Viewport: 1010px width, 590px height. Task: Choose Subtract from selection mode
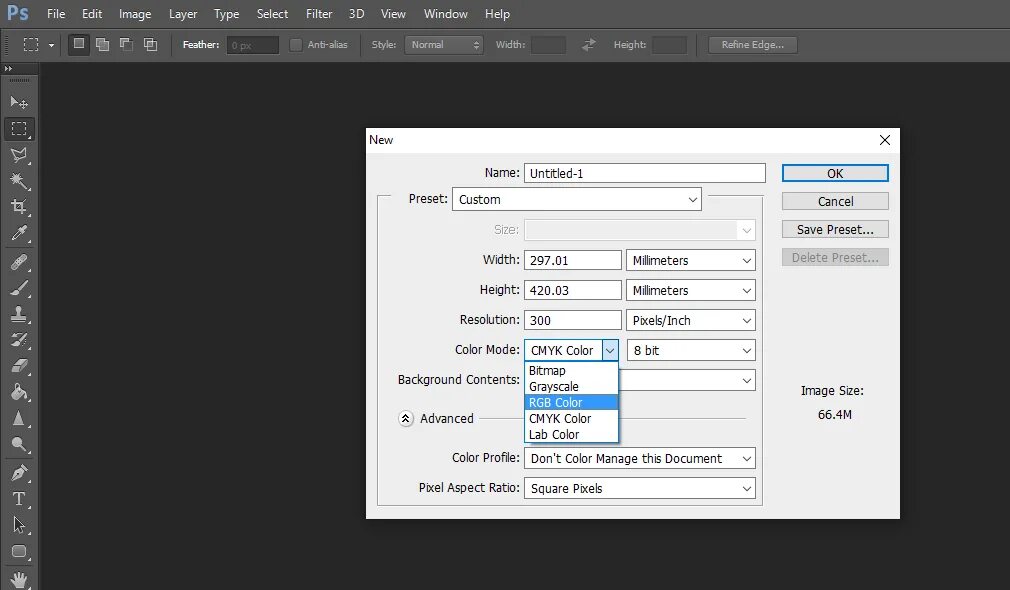(126, 44)
